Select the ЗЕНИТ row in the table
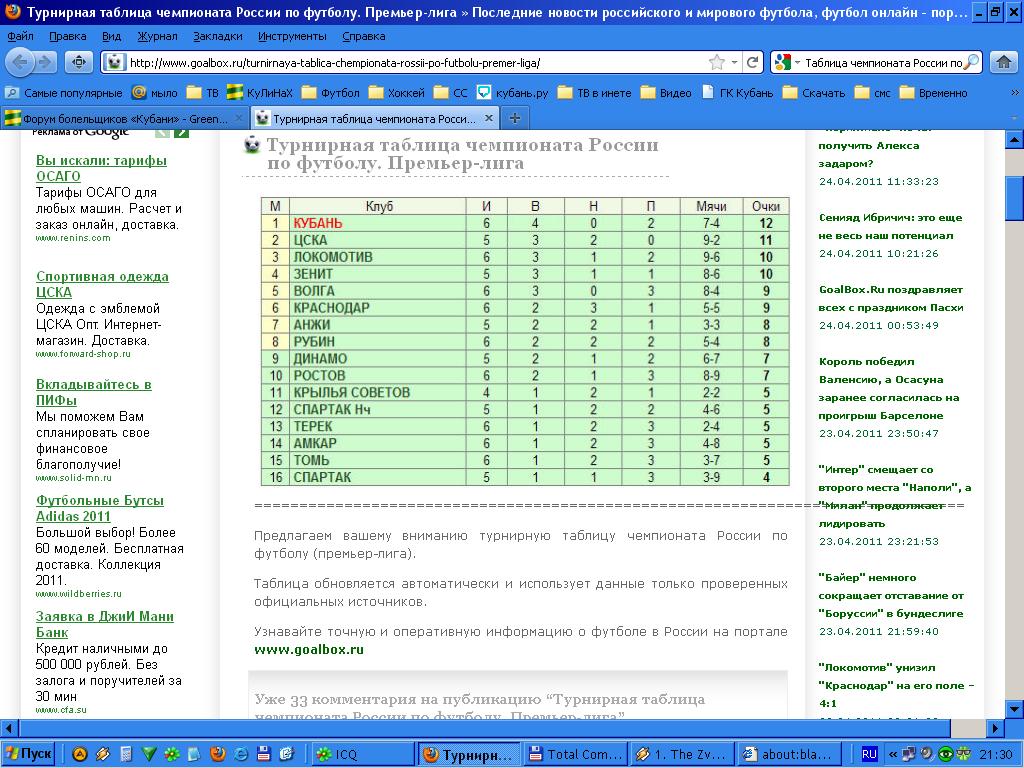 coord(525,274)
